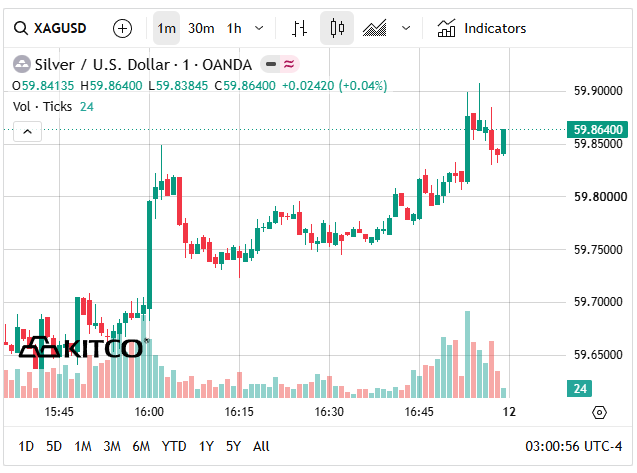Click the +0.02420 (+0.04%) change value
637x473 pixels.
click(x=334, y=86)
